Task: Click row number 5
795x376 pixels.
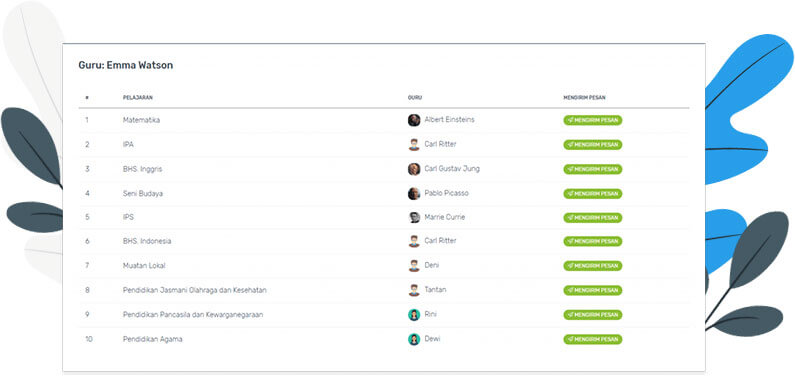Action: pos(87,217)
